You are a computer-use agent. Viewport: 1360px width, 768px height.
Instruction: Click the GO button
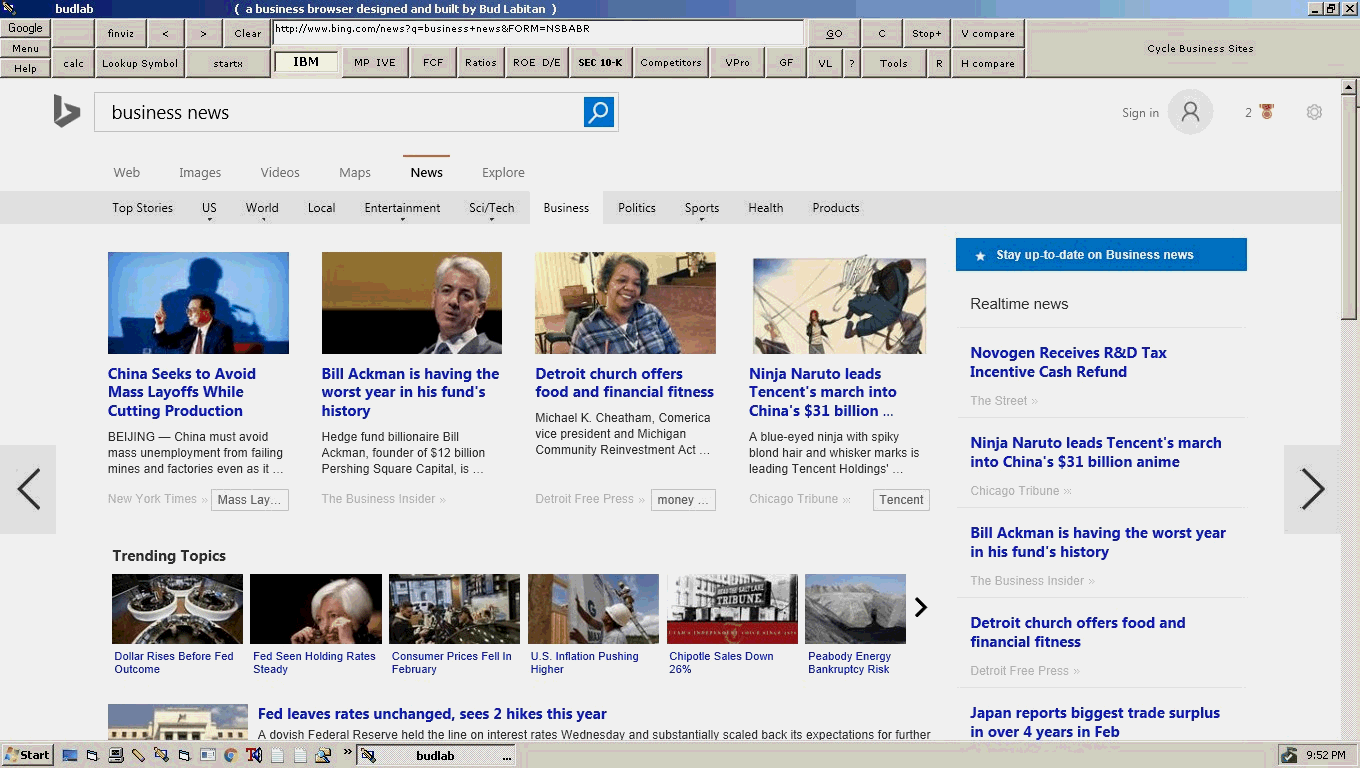pos(834,33)
